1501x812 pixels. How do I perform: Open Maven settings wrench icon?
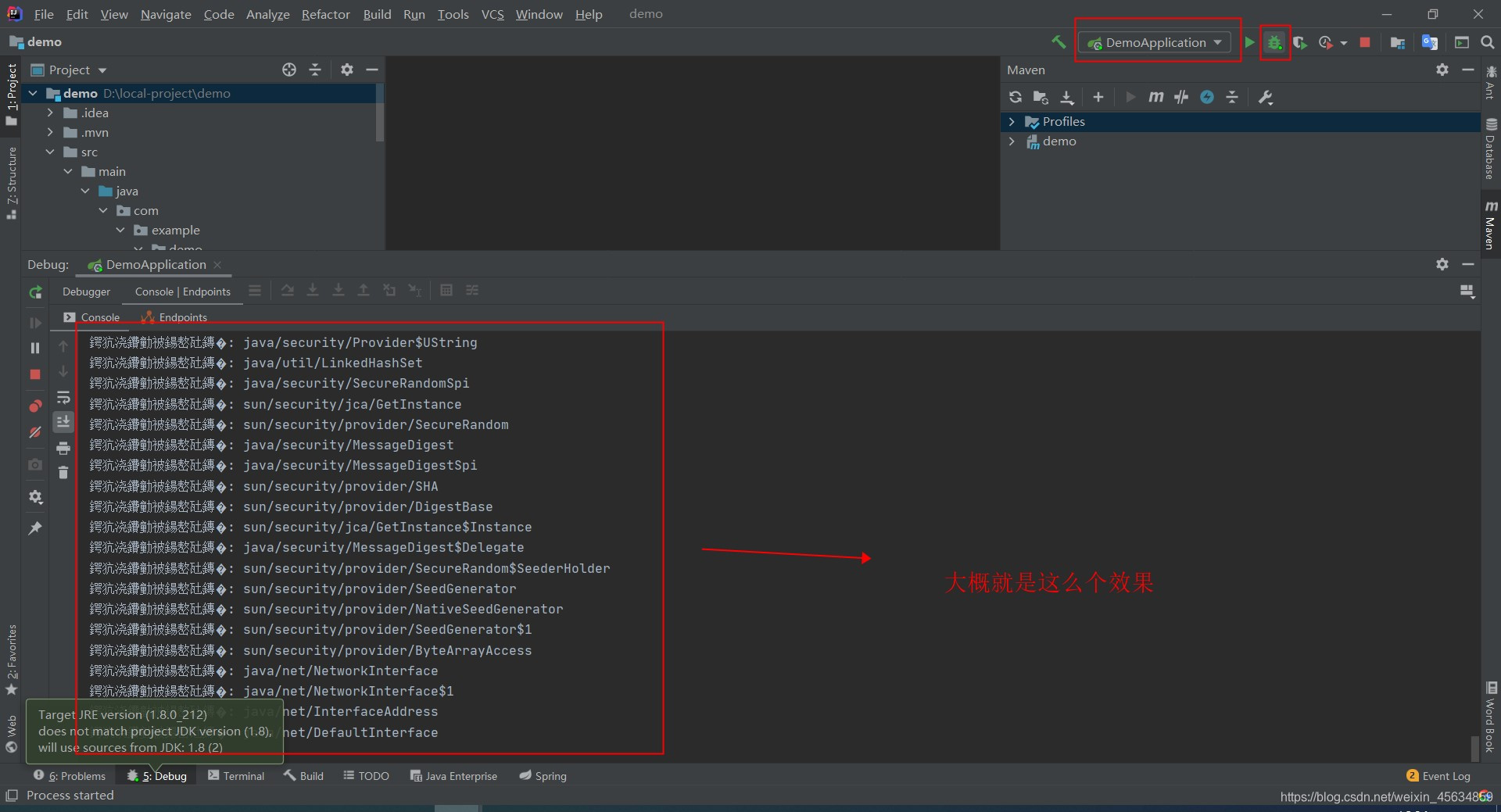pos(1266,97)
